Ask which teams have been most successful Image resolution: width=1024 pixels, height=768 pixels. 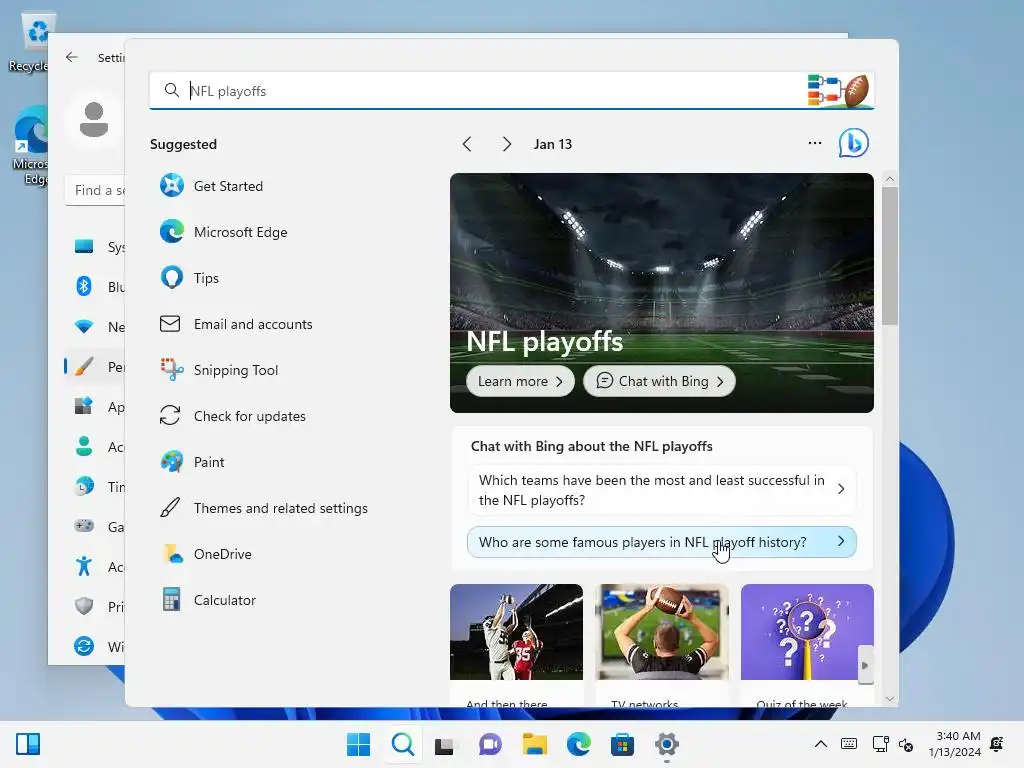pyautogui.click(x=662, y=490)
